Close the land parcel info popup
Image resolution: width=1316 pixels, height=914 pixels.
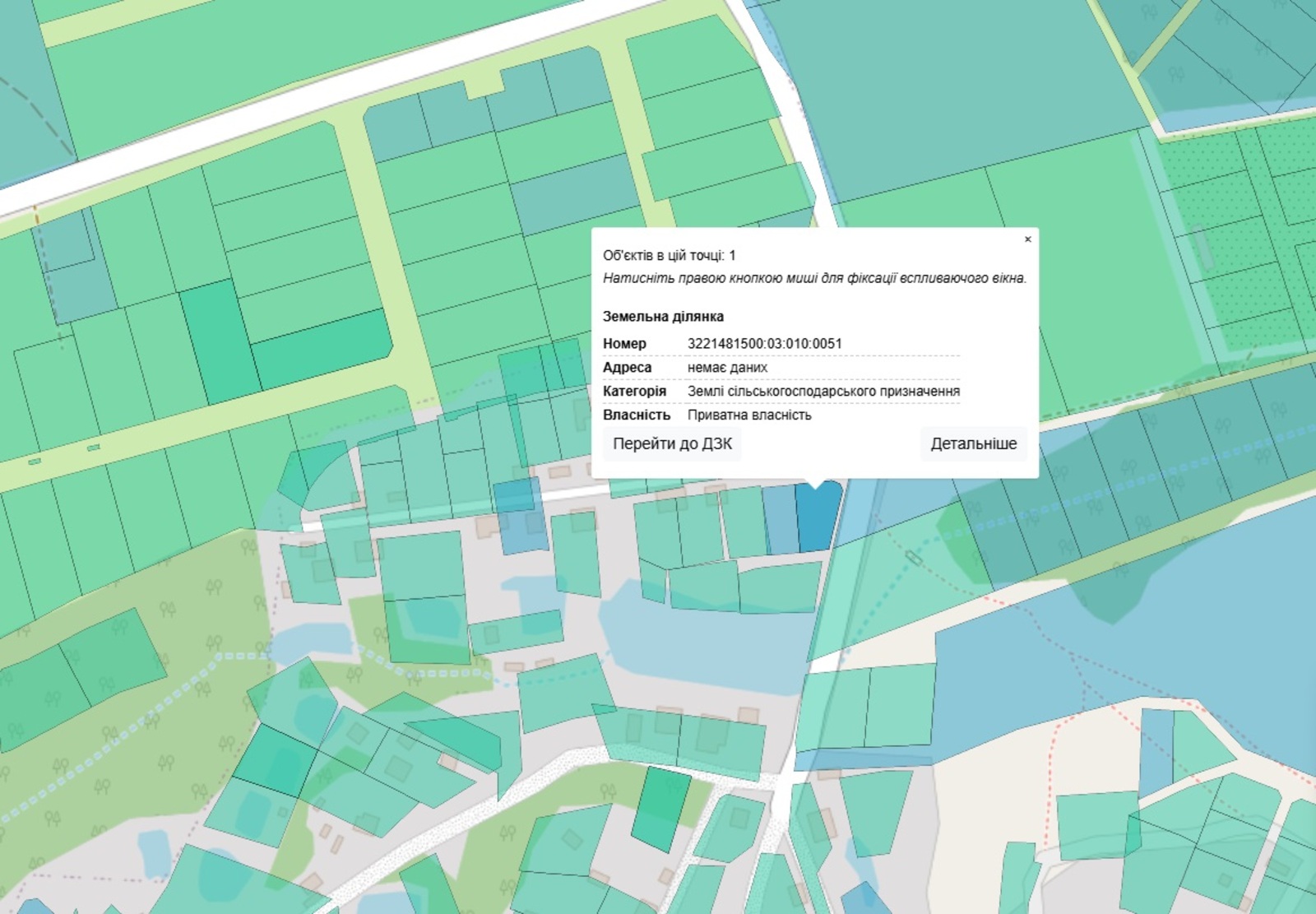(1027, 239)
